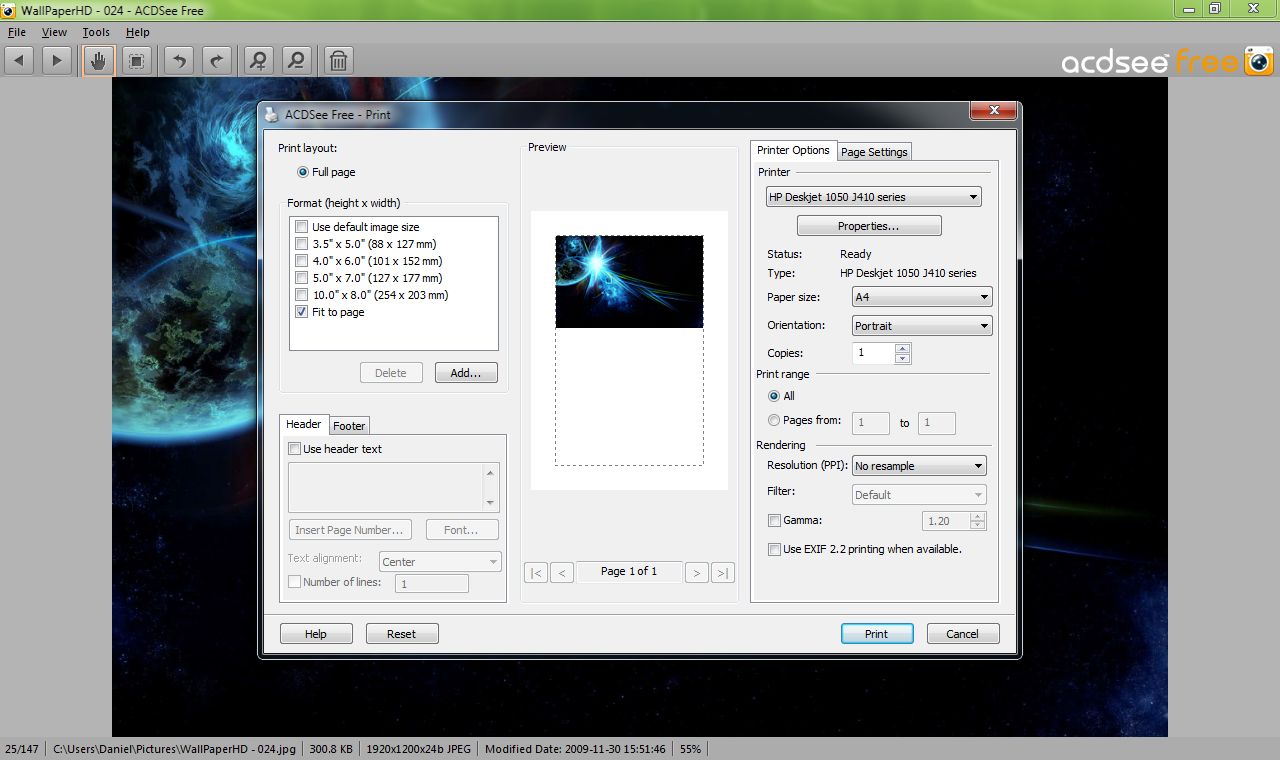Rotate image left icon
This screenshot has width=1280, height=760.
[179, 61]
